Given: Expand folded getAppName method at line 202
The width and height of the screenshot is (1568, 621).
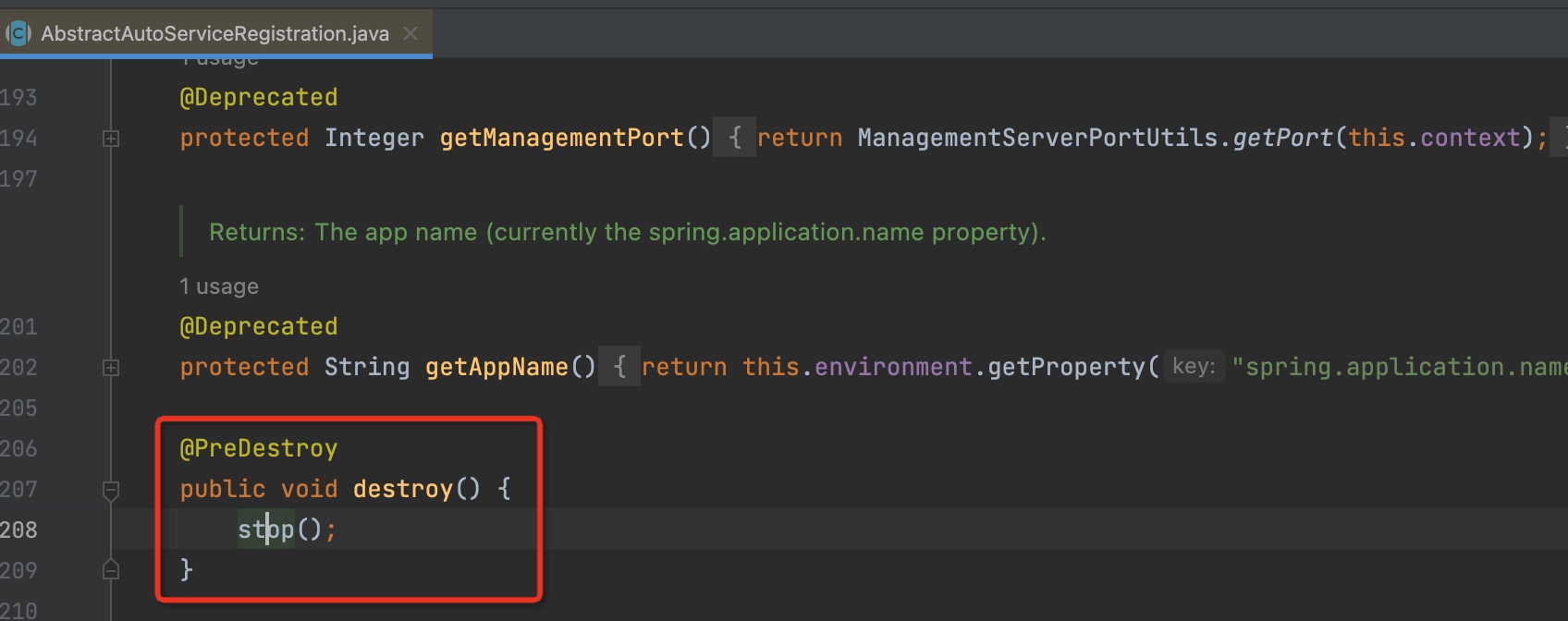Looking at the screenshot, I should [111, 368].
